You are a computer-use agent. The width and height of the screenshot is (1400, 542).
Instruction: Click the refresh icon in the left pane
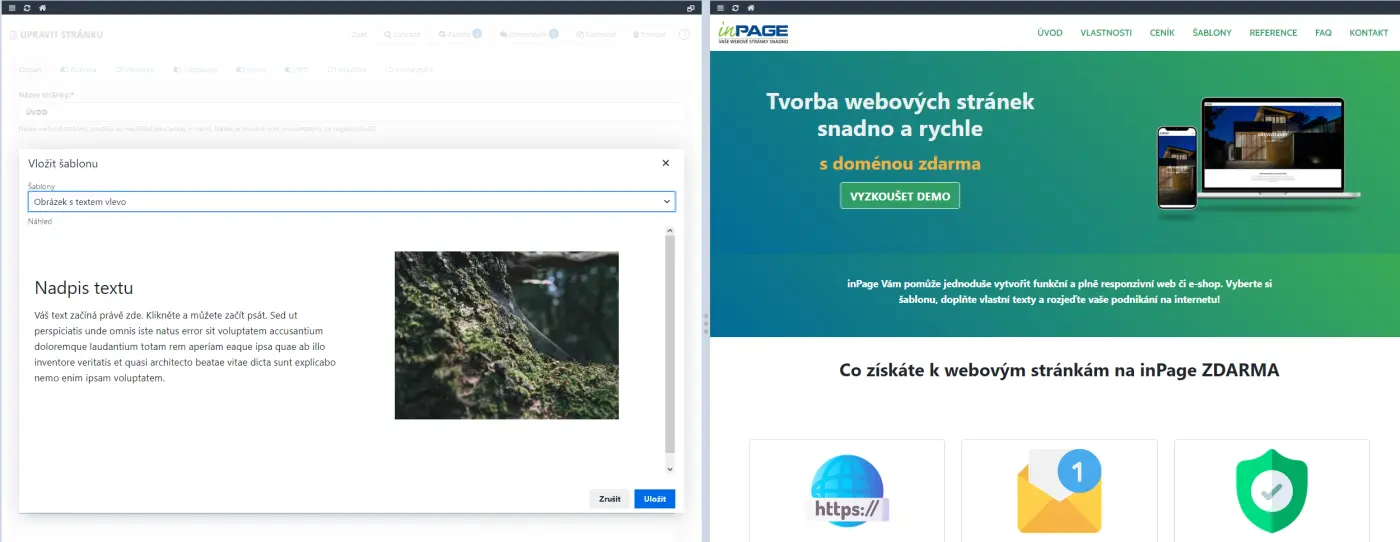pos(26,7)
